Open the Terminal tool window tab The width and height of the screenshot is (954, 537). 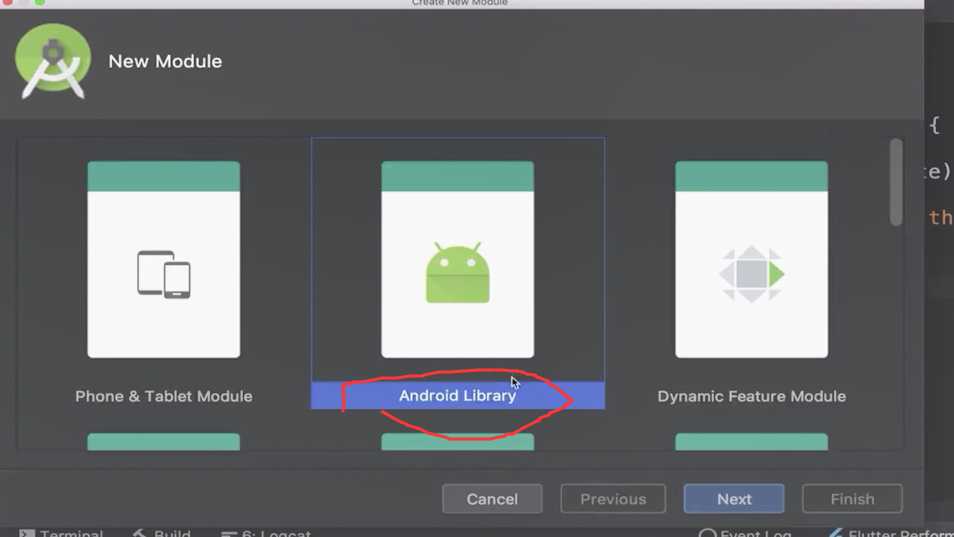pos(61,533)
